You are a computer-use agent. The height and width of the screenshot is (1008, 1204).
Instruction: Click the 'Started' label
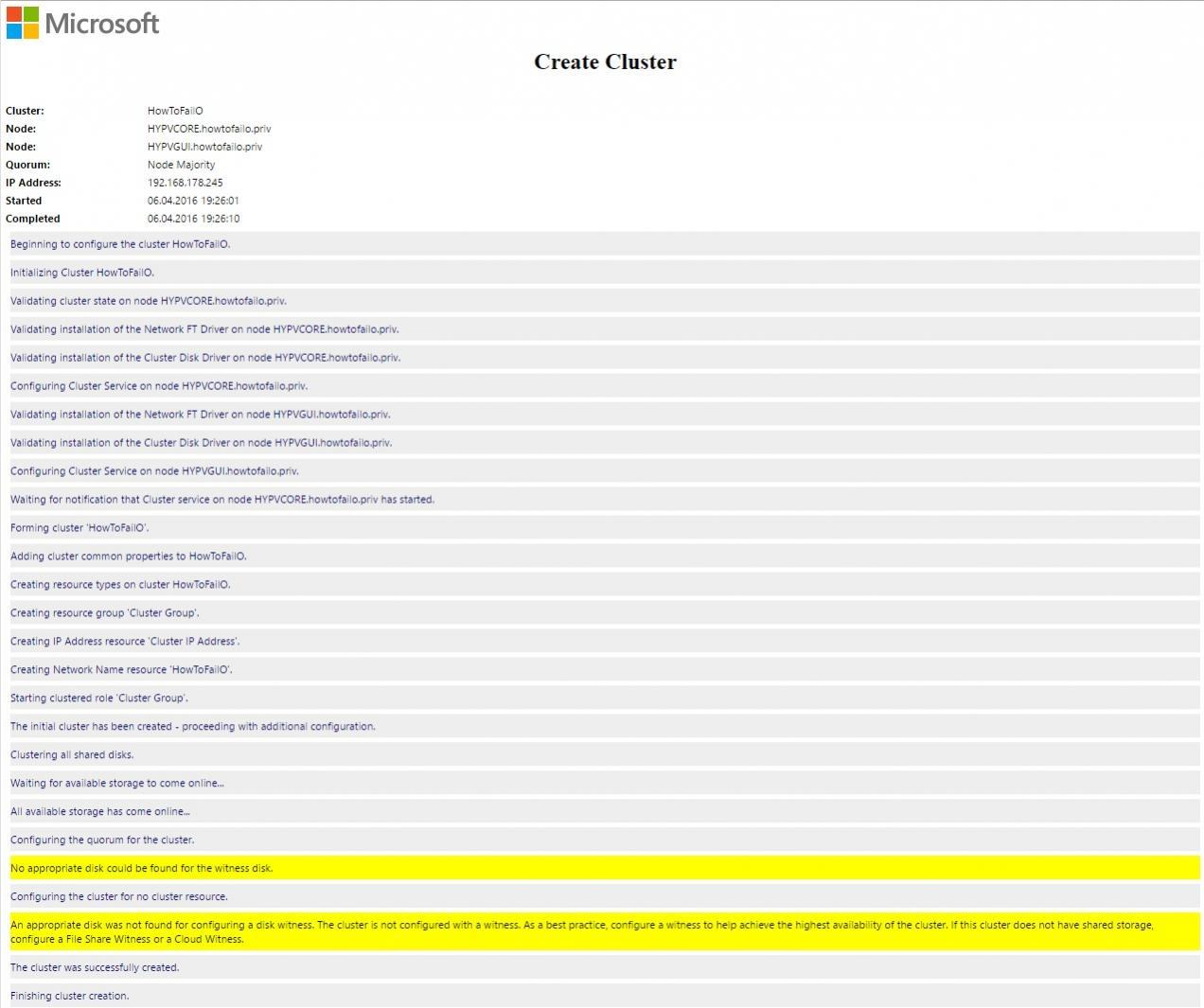point(24,201)
